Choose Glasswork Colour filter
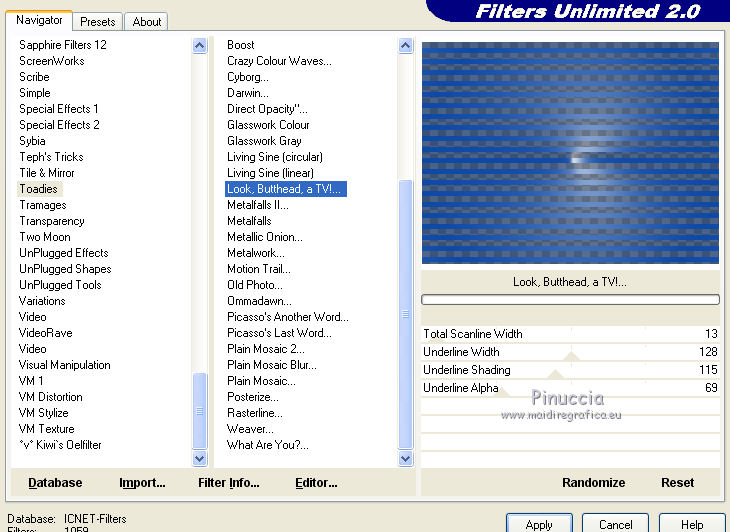The image size is (730, 532). tap(268, 125)
